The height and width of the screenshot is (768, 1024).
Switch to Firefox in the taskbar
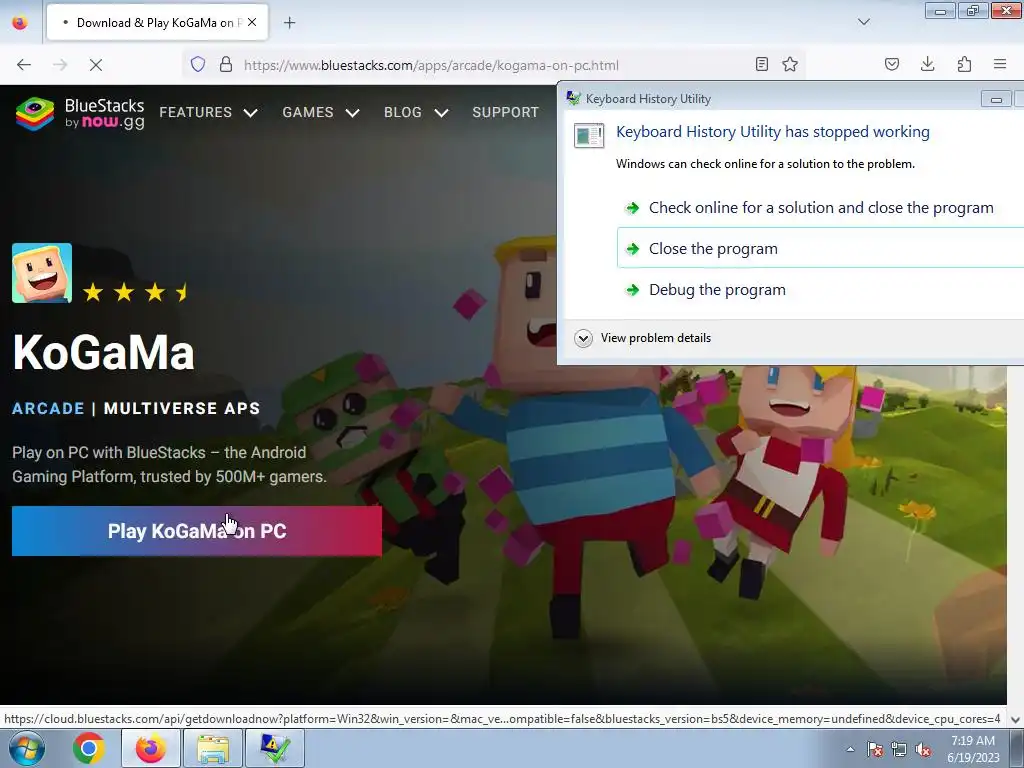tap(150, 748)
